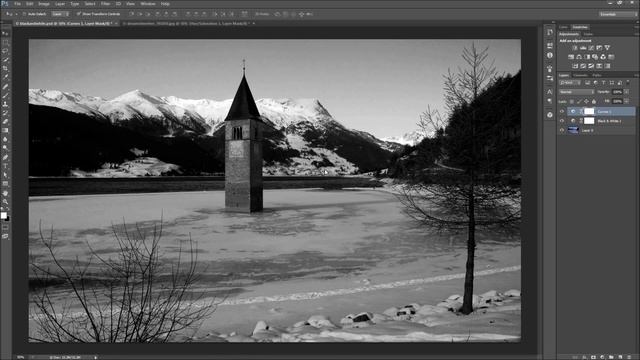The width and height of the screenshot is (640, 360).
Task: Set the foreground color swatch
Action: point(4,215)
